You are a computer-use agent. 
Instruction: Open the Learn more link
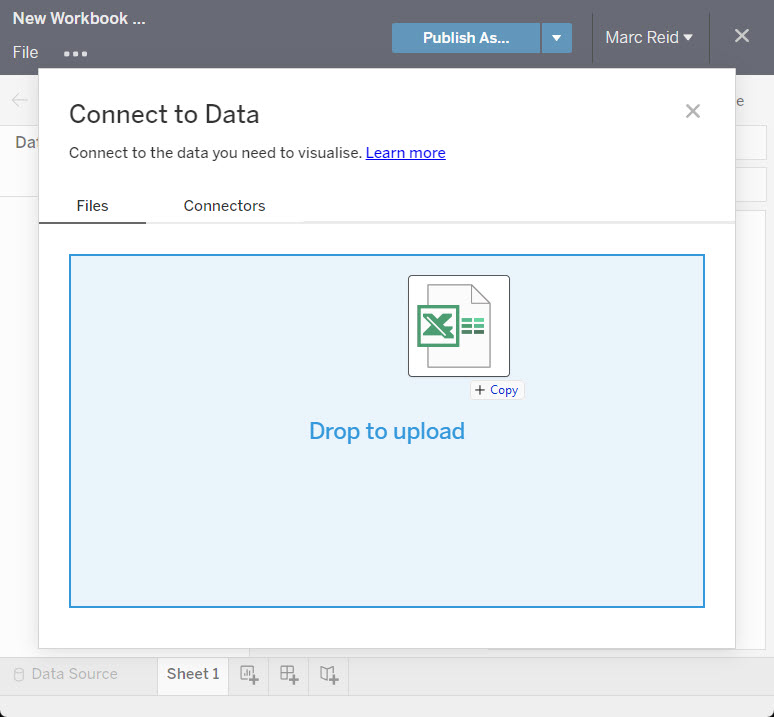click(x=405, y=153)
